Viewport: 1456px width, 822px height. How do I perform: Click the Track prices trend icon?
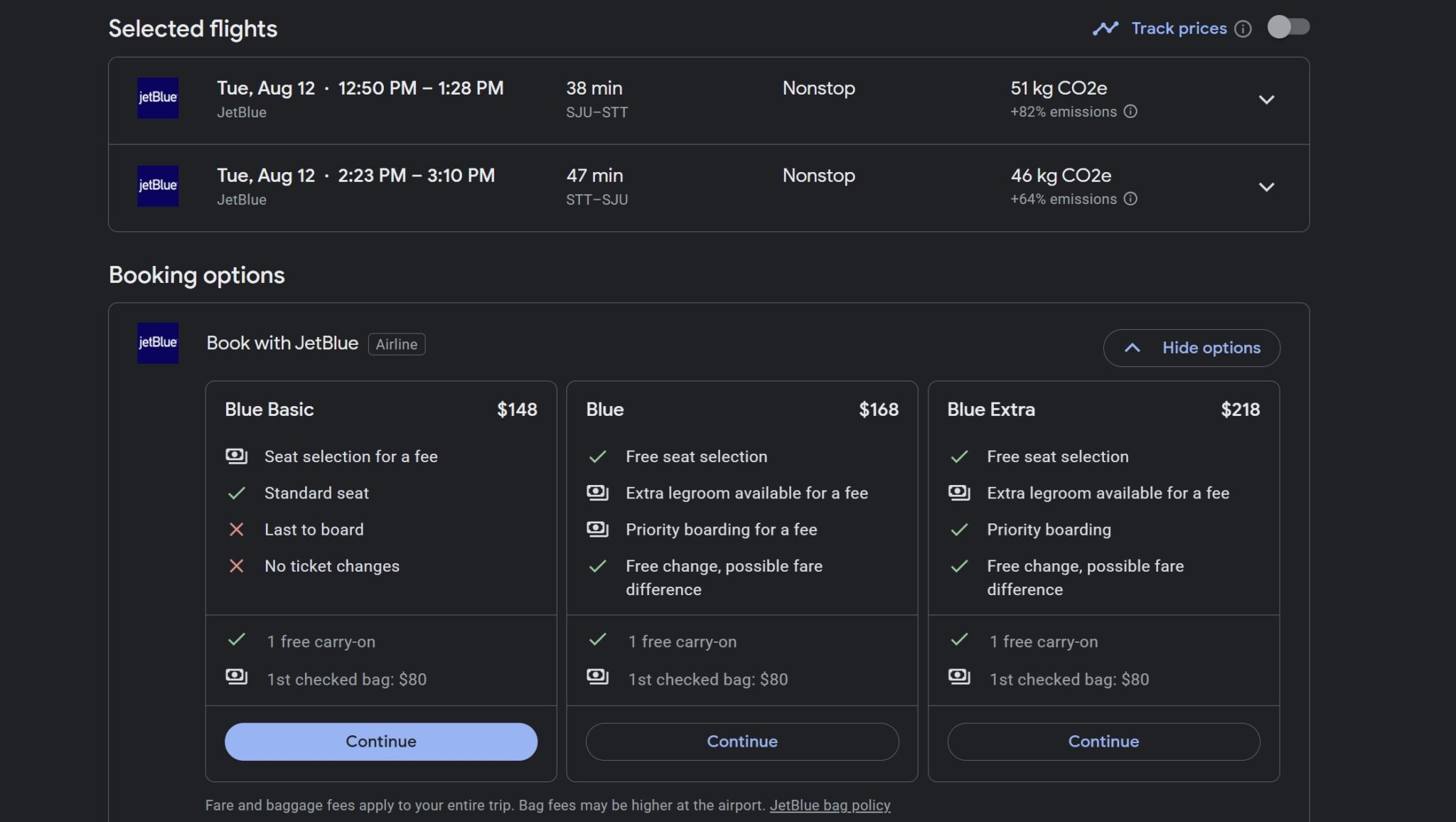[x=1106, y=28]
